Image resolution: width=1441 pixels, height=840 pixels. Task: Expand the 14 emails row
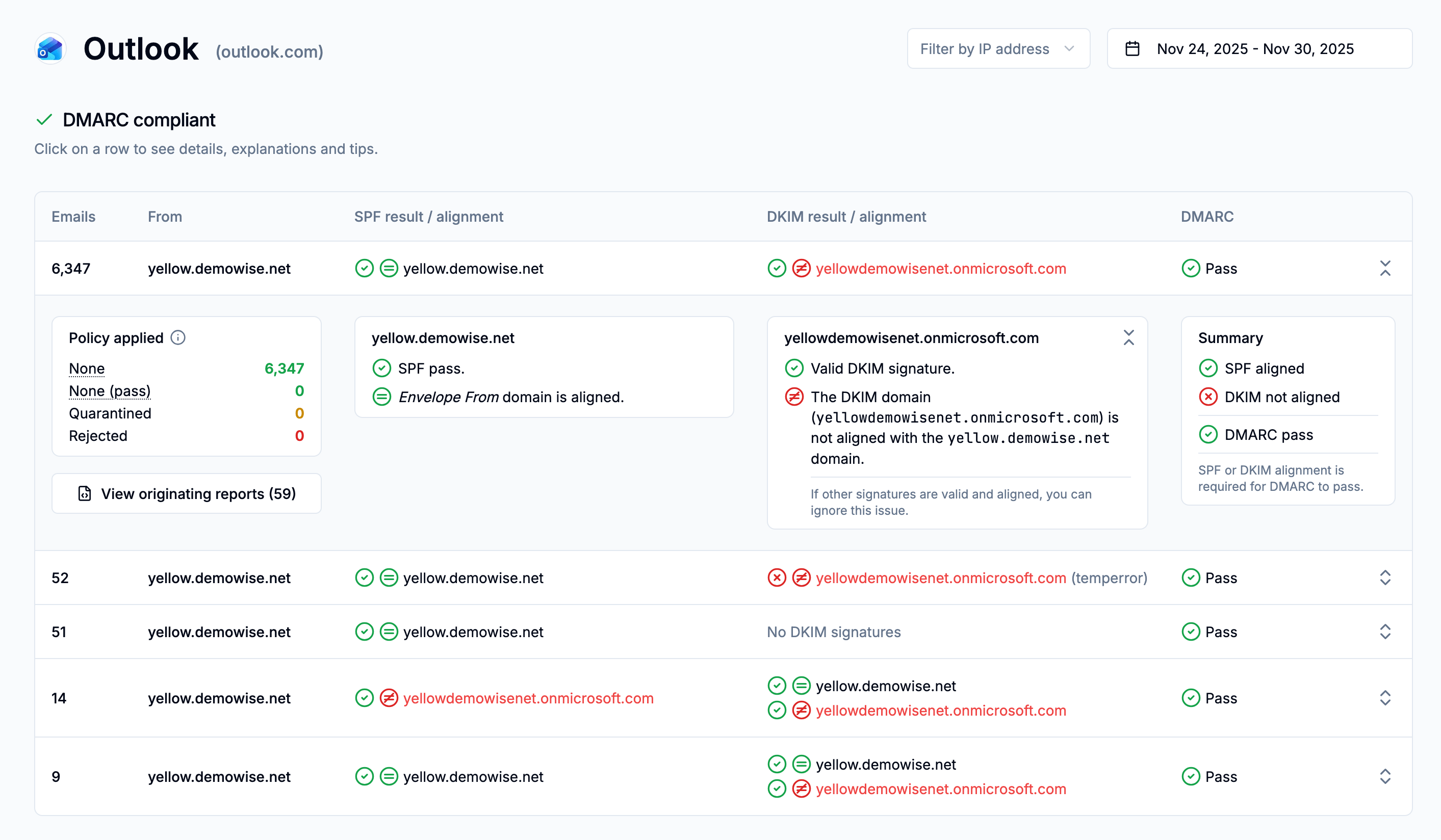pyautogui.click(x=1385, y=698)
